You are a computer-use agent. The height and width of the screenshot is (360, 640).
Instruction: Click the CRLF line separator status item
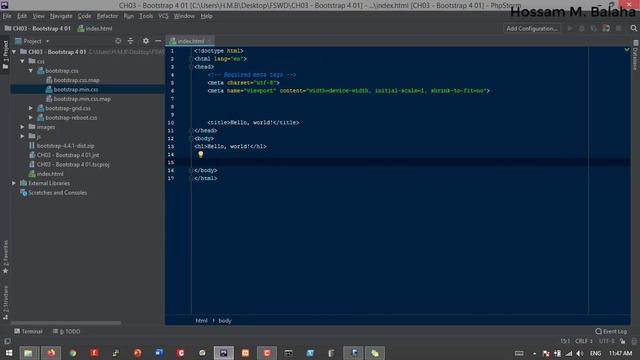click(584, 341)
